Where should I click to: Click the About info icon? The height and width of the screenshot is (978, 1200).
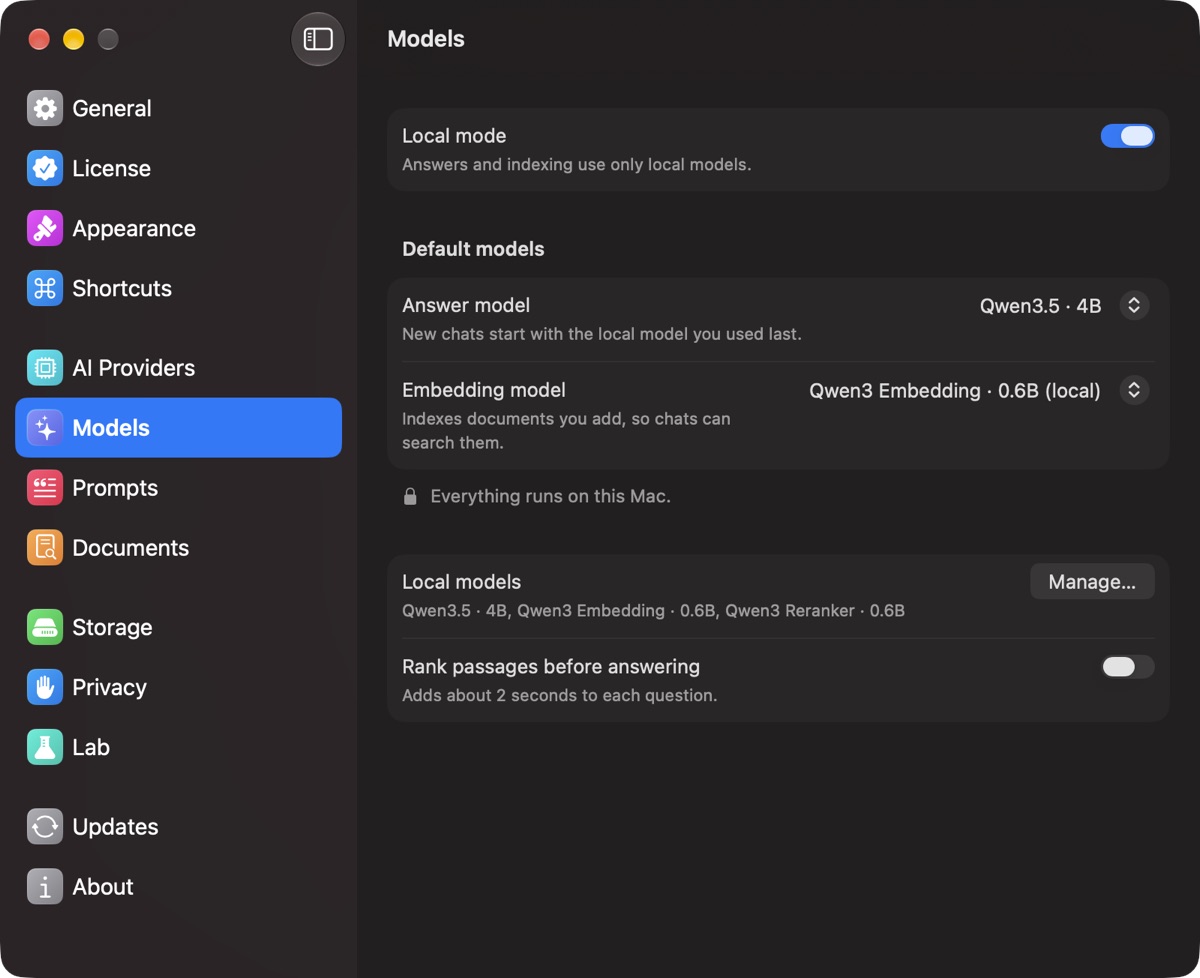click(45, 887)
